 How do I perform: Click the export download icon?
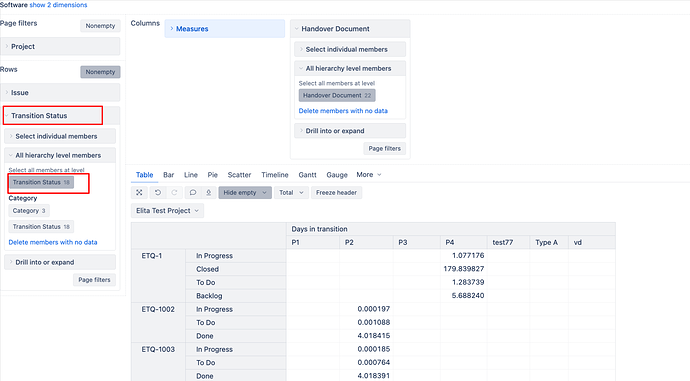pos(209,192)
